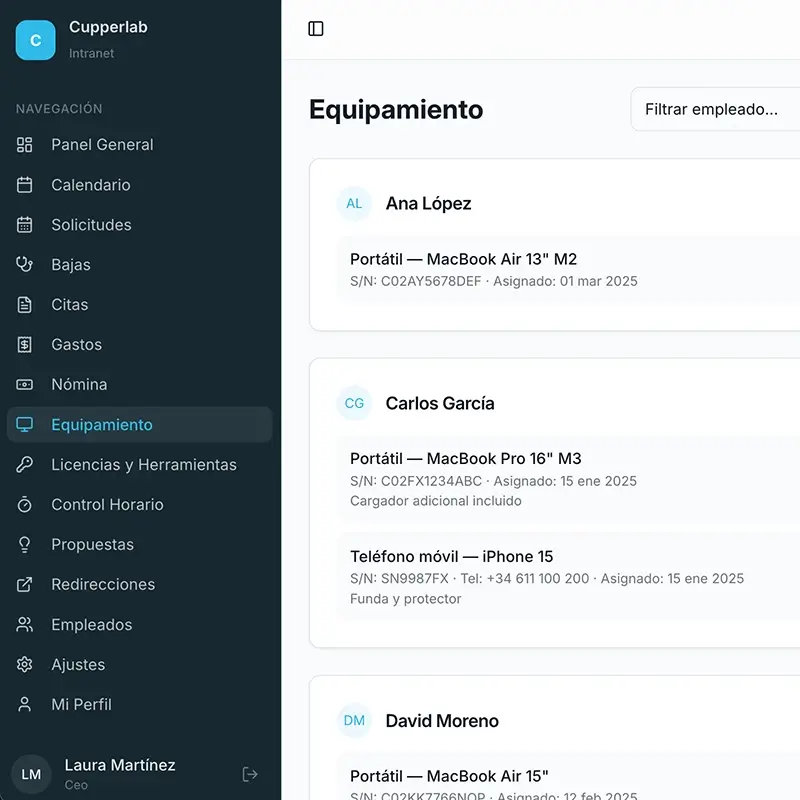
Task: Select the MacBook Air 15" item
Action: [568, 776]
